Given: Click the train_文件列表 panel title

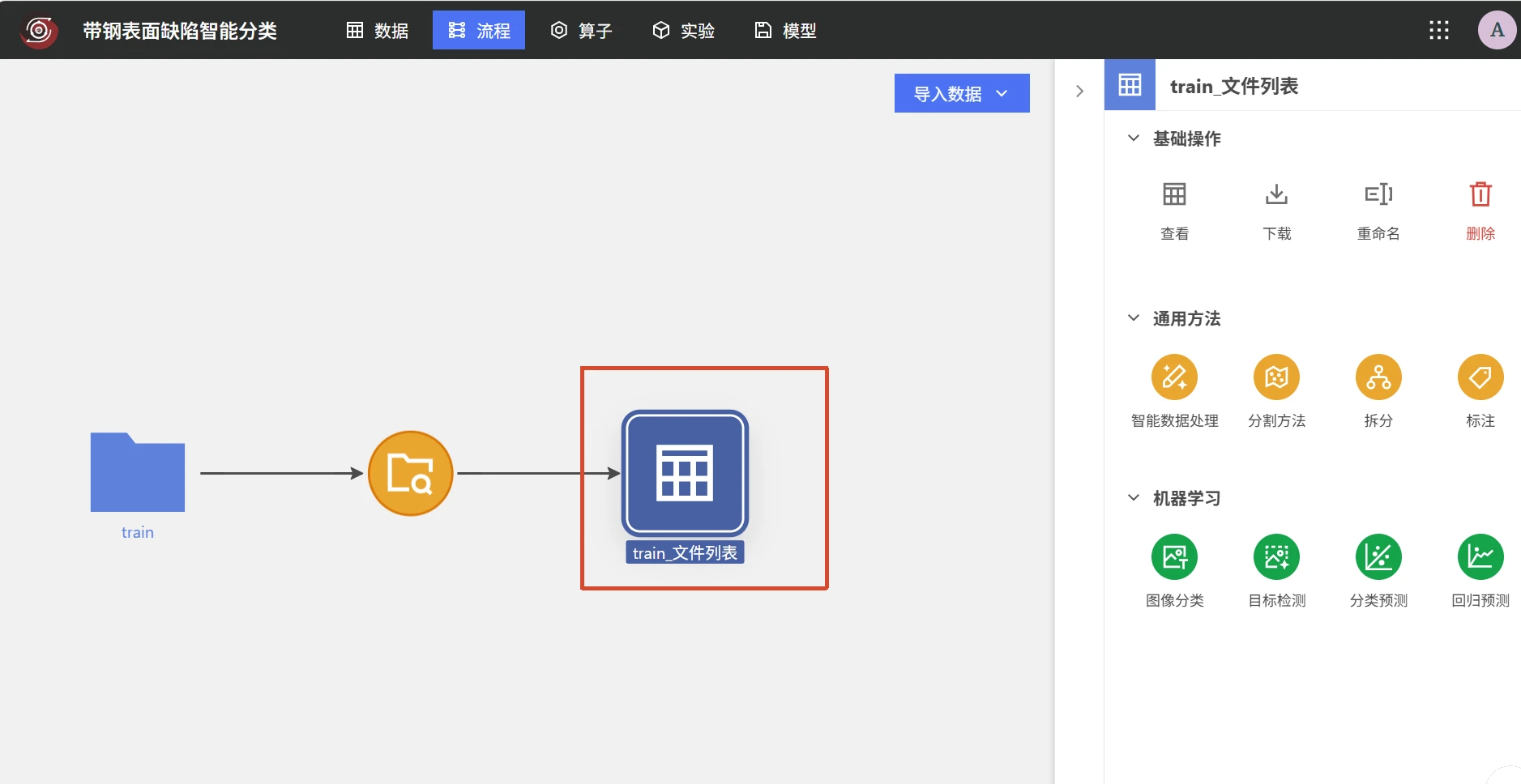Looking at the screenshot, I should tap(1234, 86).
